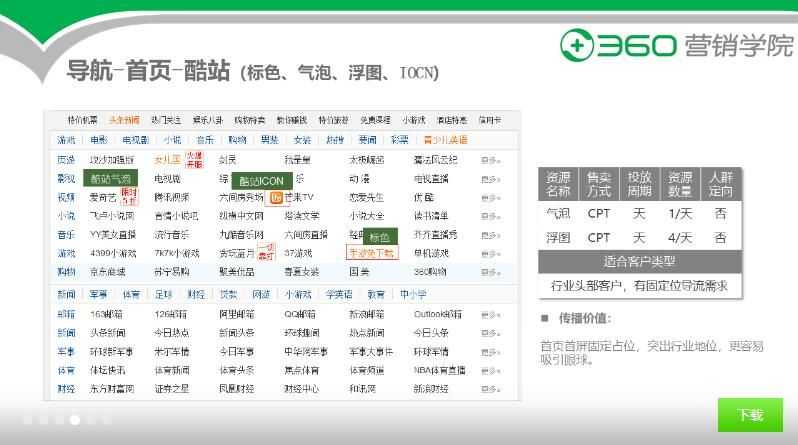Open the 京东商城 link
798x445 pixels.
click(107, 272)
